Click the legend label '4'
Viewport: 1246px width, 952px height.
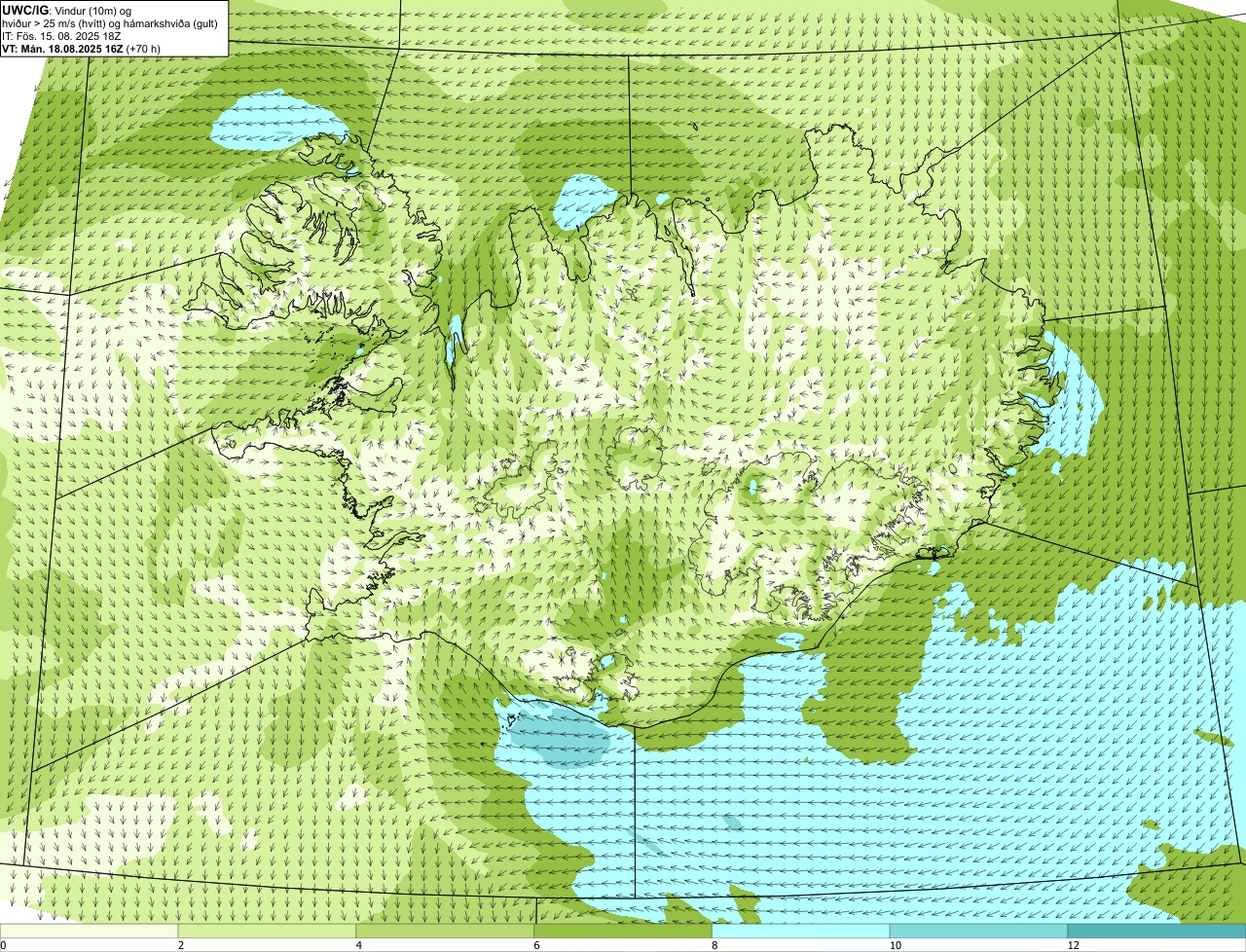coord(359,945)
